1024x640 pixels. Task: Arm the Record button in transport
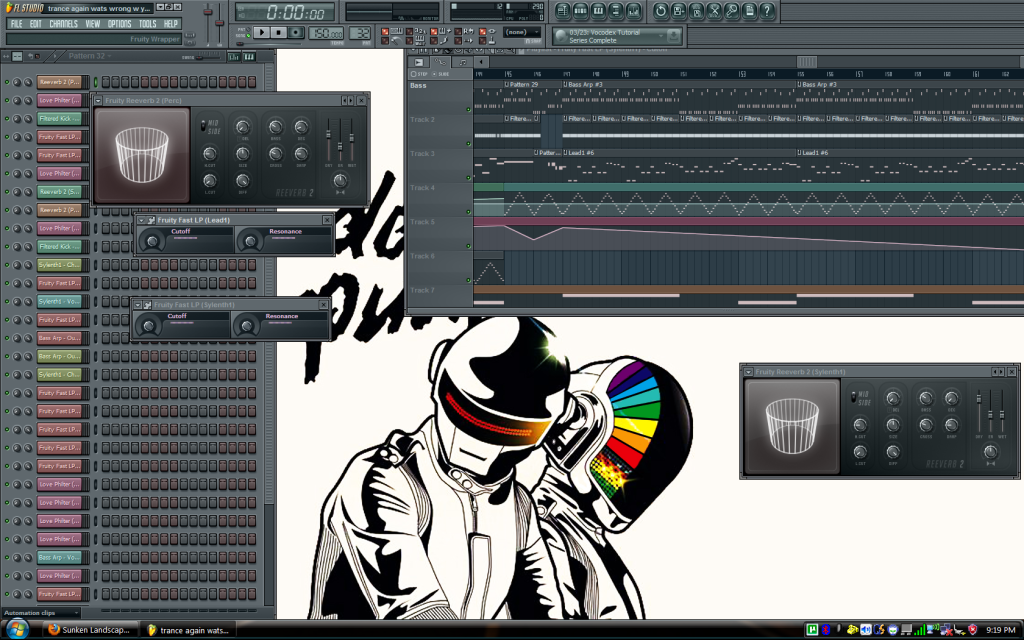pyautogui.click(x=296, y=32)
